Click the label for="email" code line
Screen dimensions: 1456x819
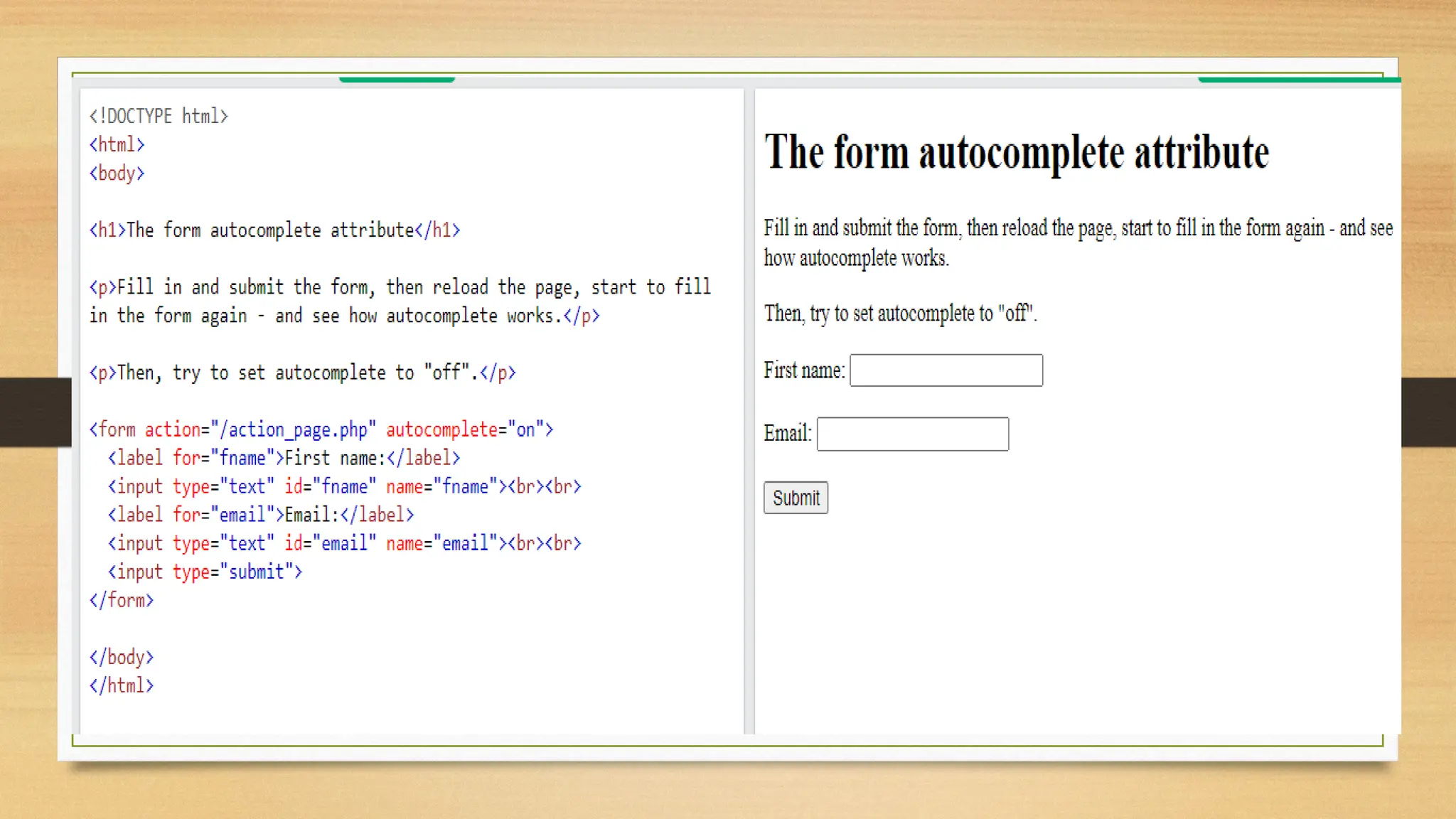coord(260,515)
